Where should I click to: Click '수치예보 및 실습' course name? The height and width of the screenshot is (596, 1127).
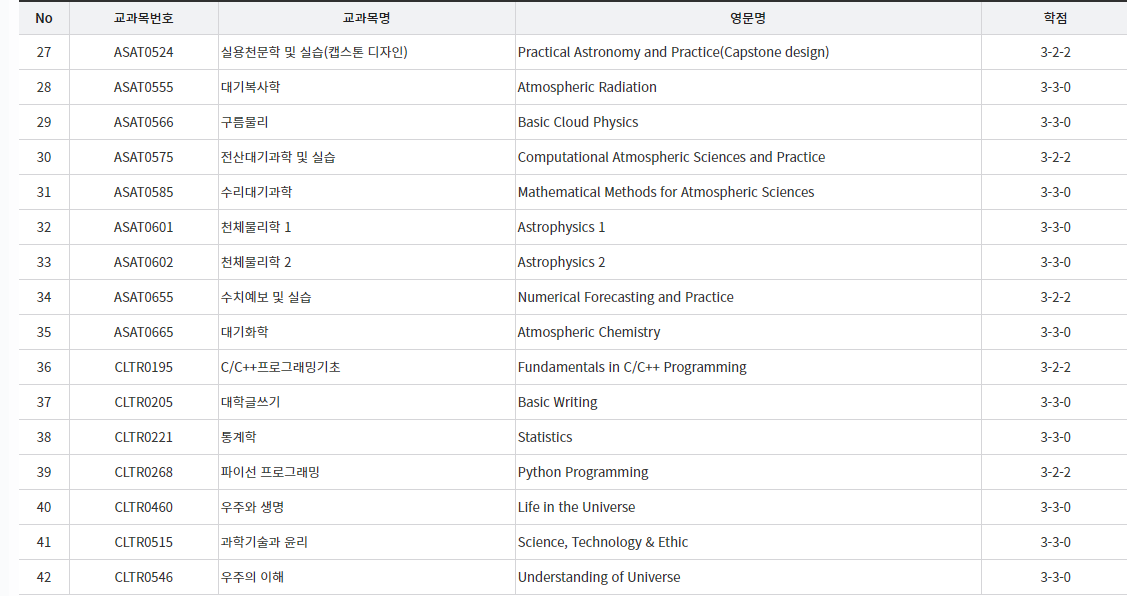tap(266, 297)
